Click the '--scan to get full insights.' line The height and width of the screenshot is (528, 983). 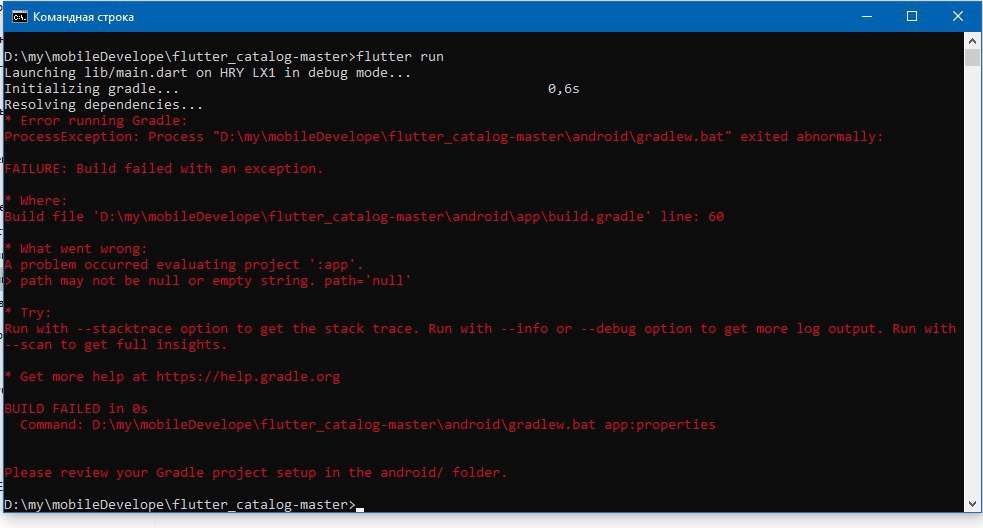[116, 344]
